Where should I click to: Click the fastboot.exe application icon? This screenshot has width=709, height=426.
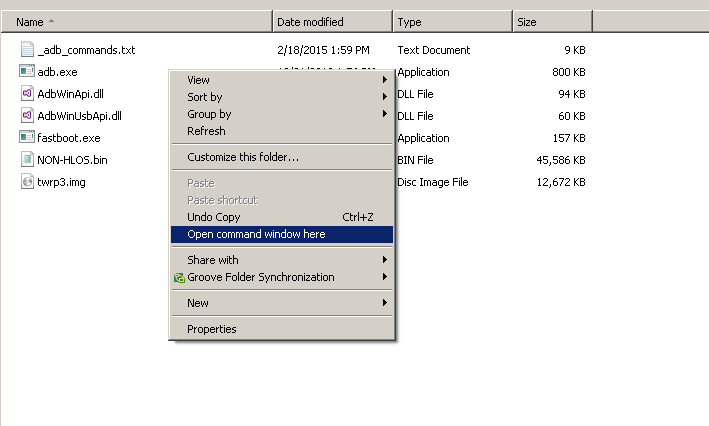(x=28, y=138)
